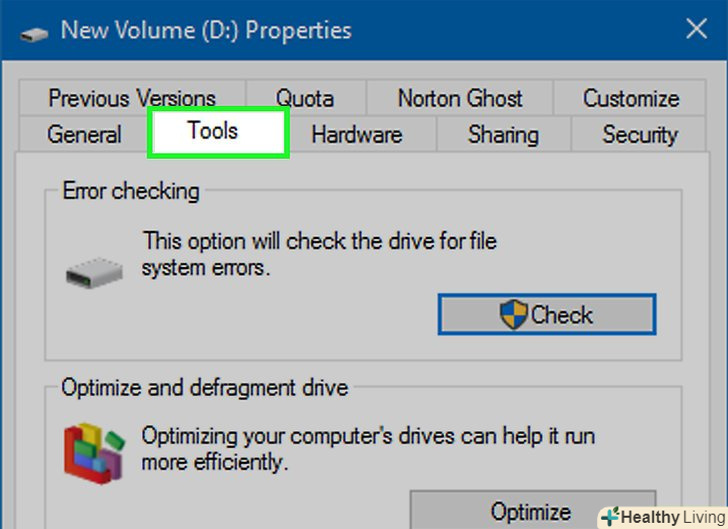
Task: Open the Sharing tab
Action: (503, 134)
